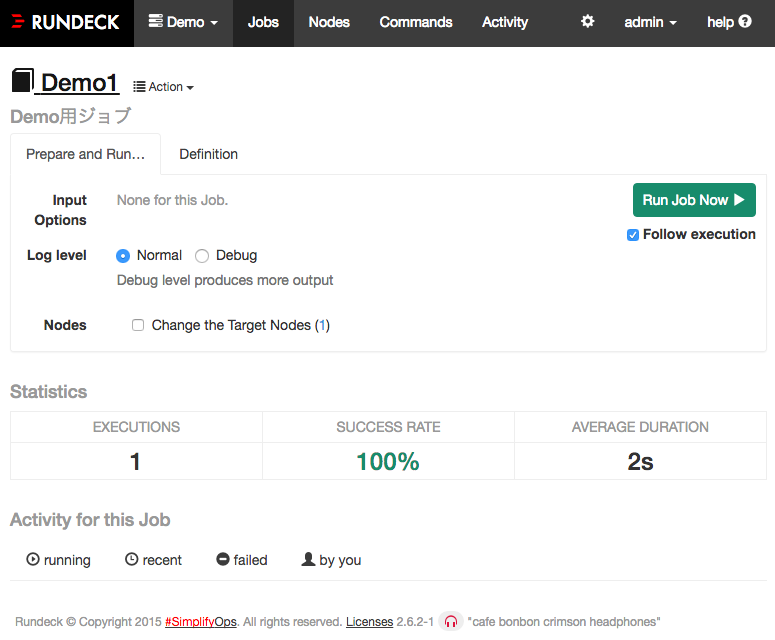Click 'Debug level produces more output' text

pos(225,280)
